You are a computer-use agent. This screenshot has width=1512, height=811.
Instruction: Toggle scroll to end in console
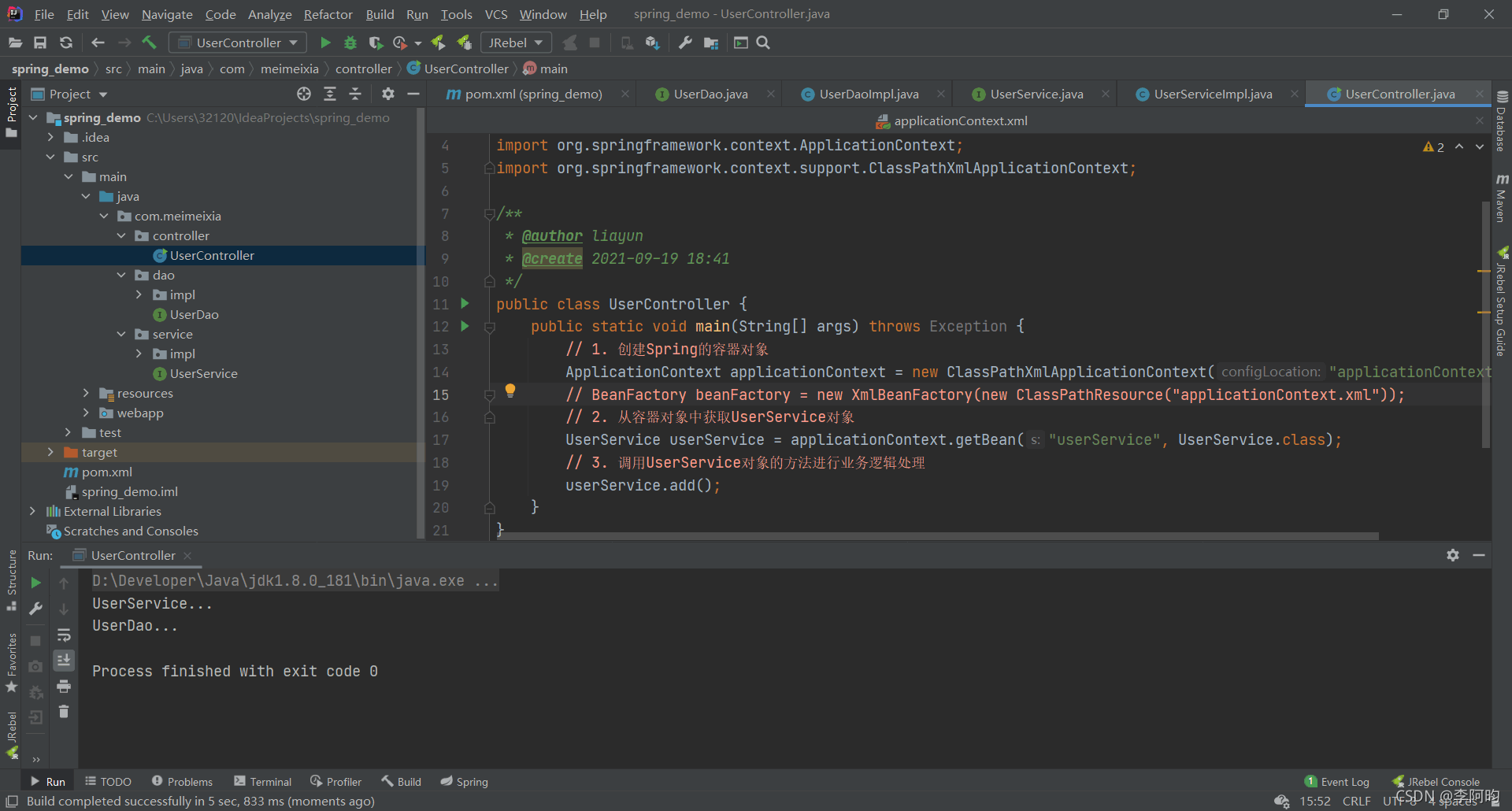[64, 660]
